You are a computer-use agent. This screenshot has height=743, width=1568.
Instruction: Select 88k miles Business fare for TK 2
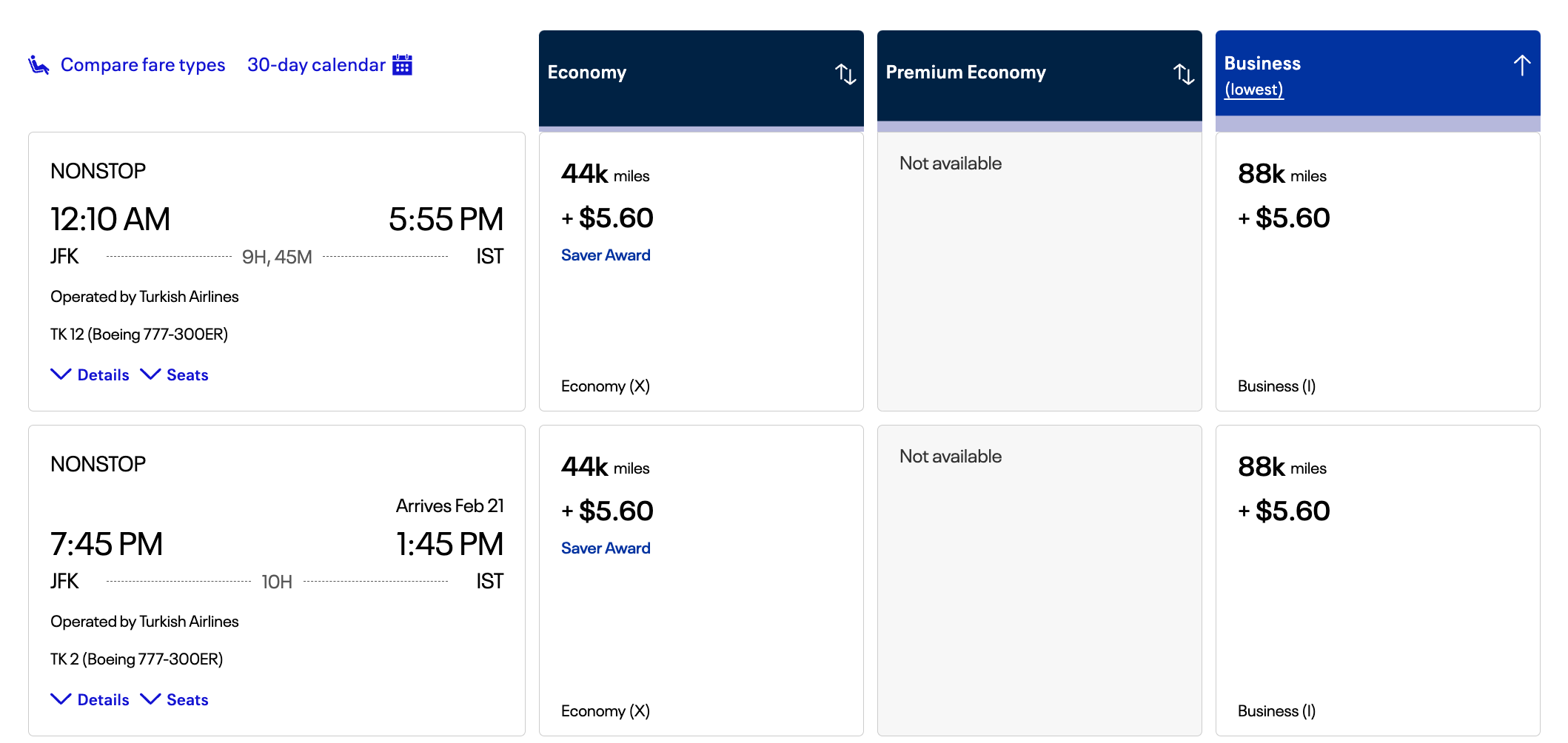1377,580
